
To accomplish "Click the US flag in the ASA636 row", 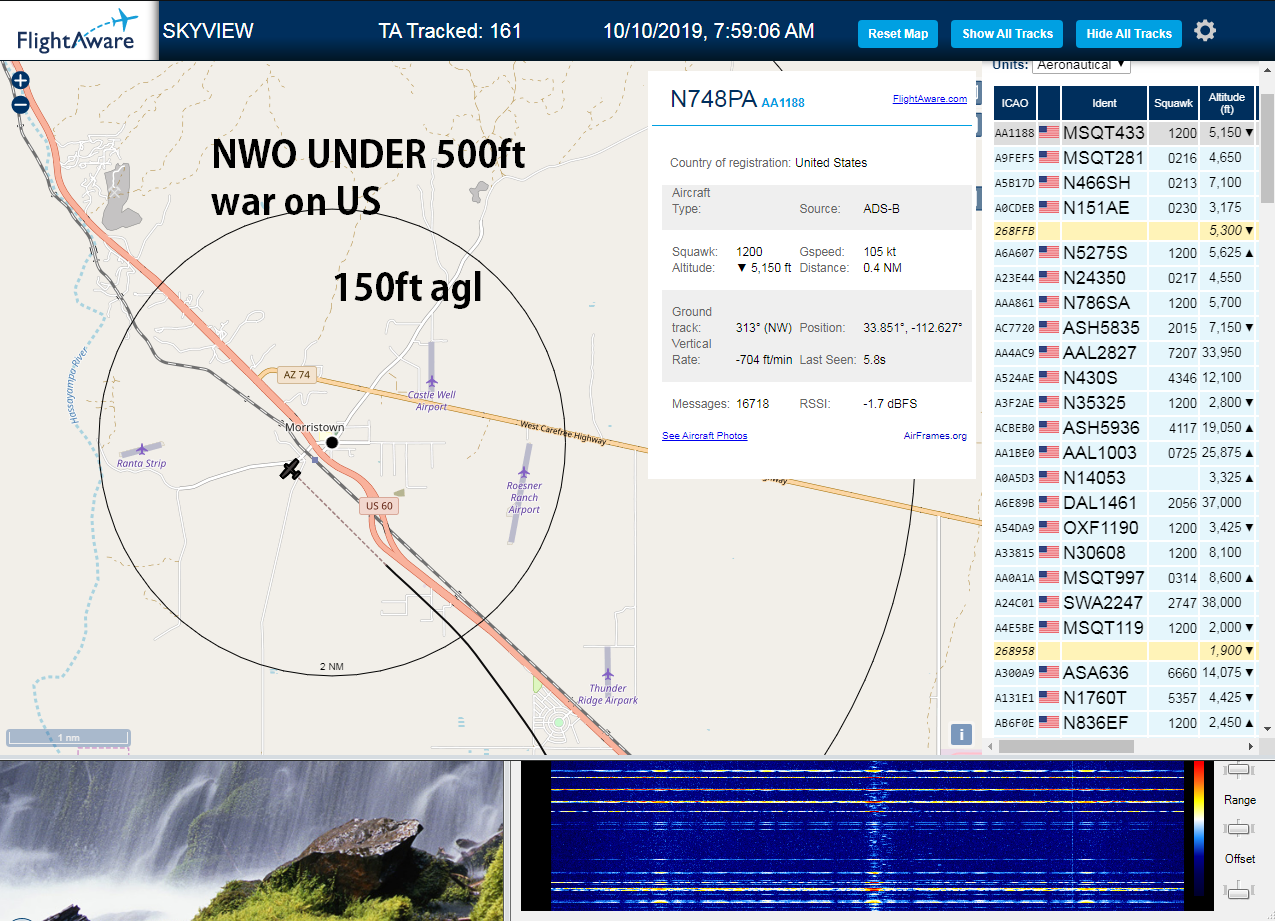I will click(1049, 672).
